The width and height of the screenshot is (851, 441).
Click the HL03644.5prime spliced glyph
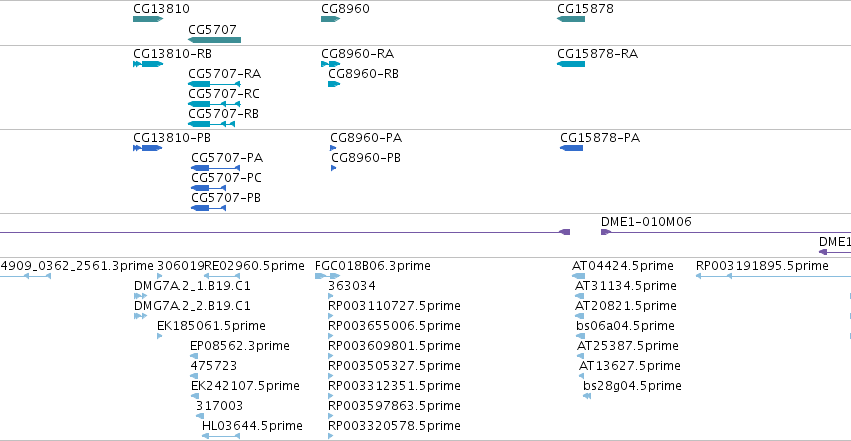click(x=221, y=436)
